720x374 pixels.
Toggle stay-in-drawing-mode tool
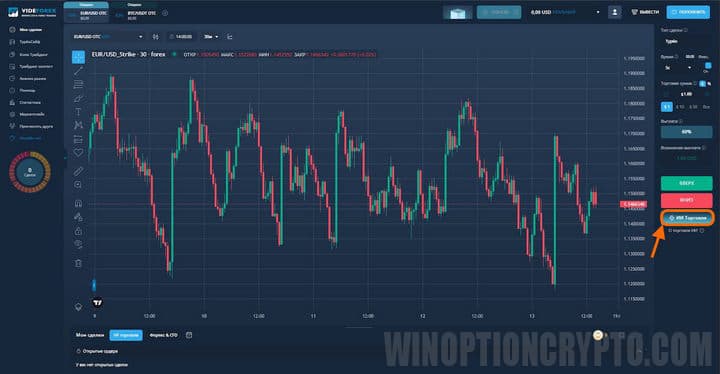79,217
